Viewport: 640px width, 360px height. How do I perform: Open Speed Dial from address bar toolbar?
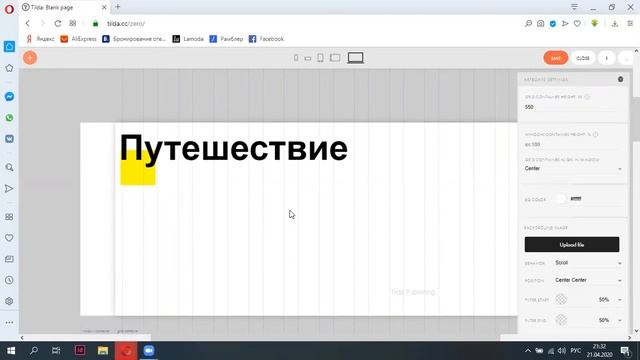73,24
